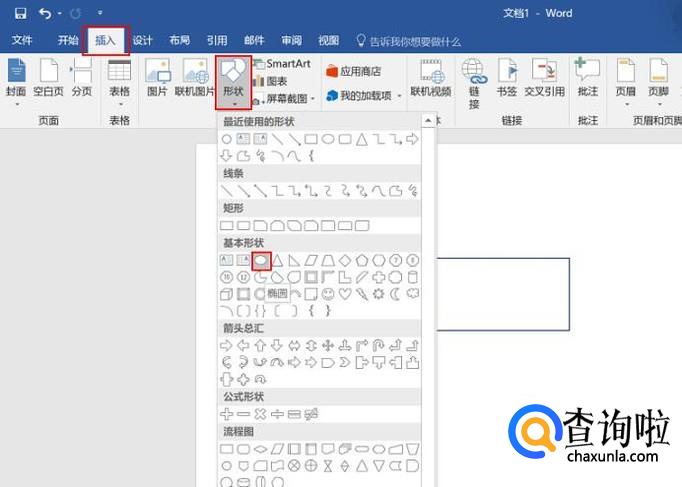Insert a 链接 hyperlink
682x487 pixels.
tap(474, 83)
